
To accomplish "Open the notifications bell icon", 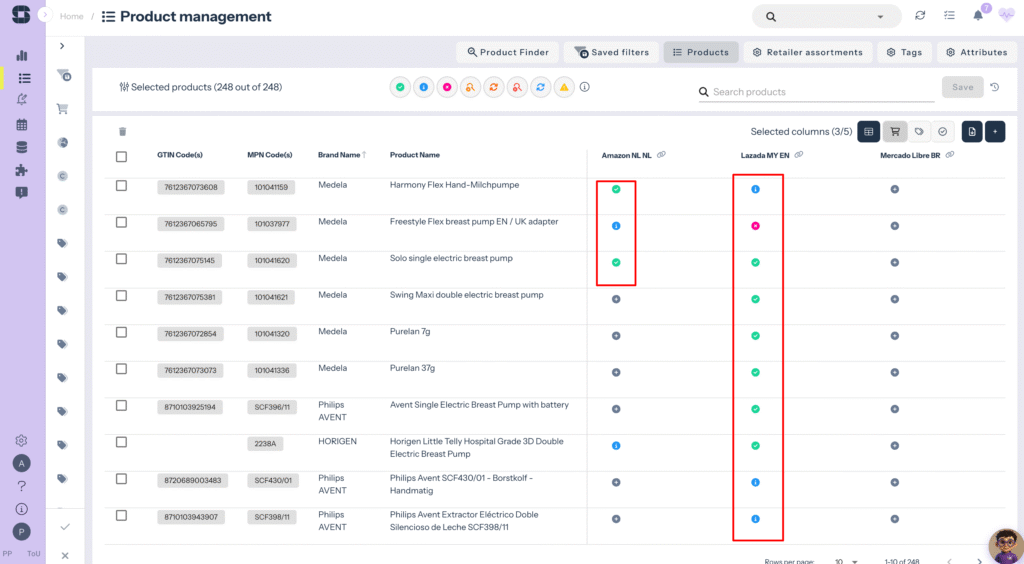I will point(978,16).
